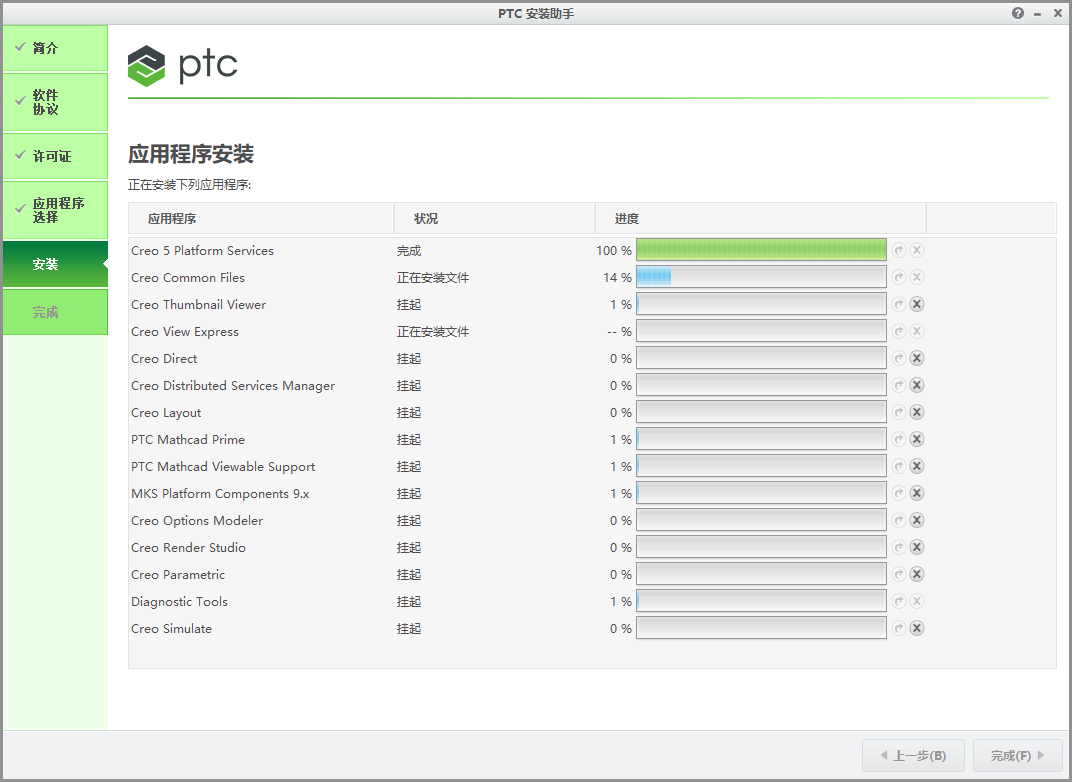Click the PTC logo
Image resolution: width=1072 pixels, height=782 pixels.
point(183,64)
